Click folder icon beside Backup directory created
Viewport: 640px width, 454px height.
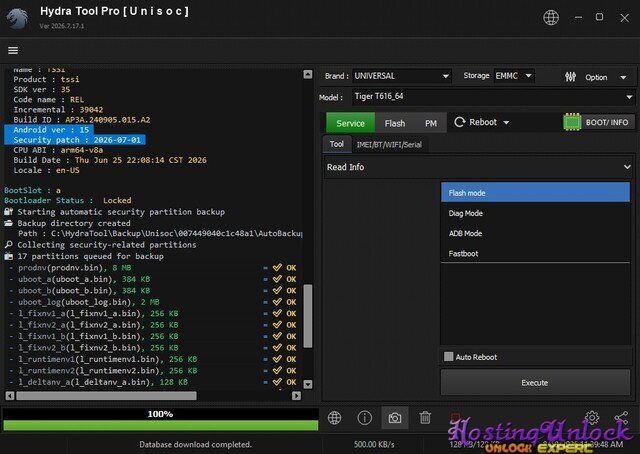point(9,223)
